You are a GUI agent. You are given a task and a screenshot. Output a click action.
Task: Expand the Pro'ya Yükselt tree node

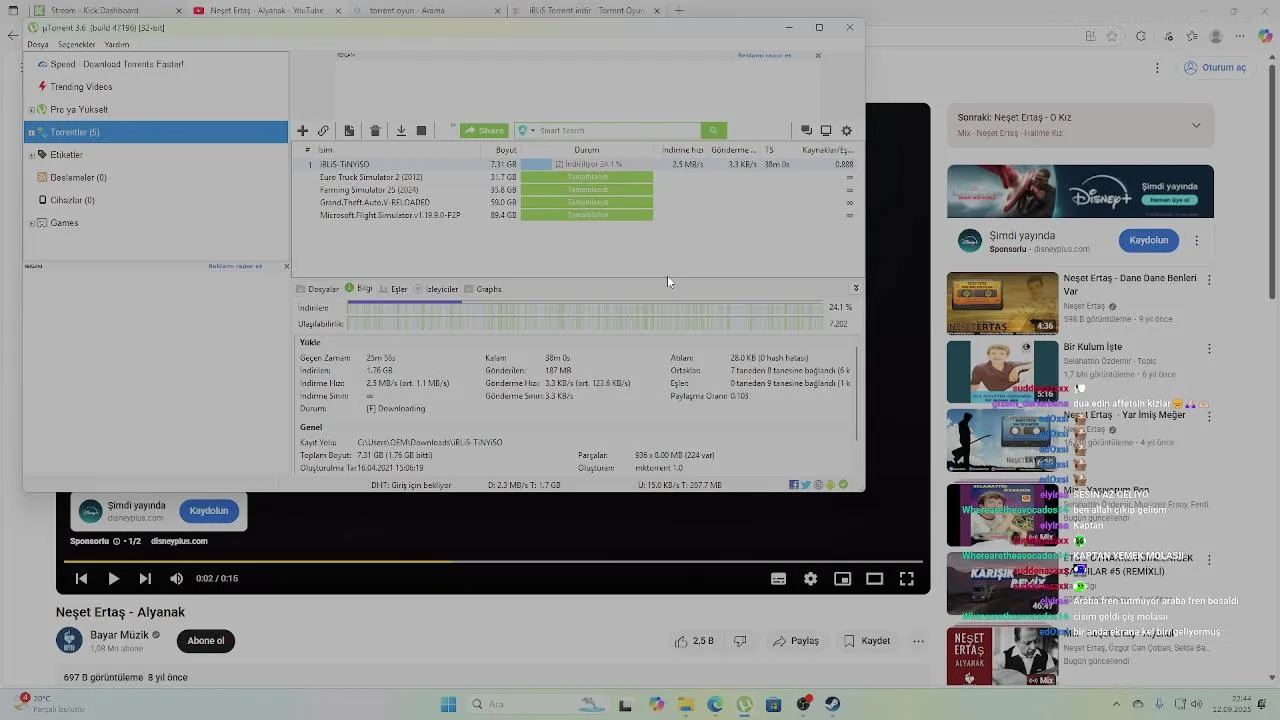click(x=31, y=110)
